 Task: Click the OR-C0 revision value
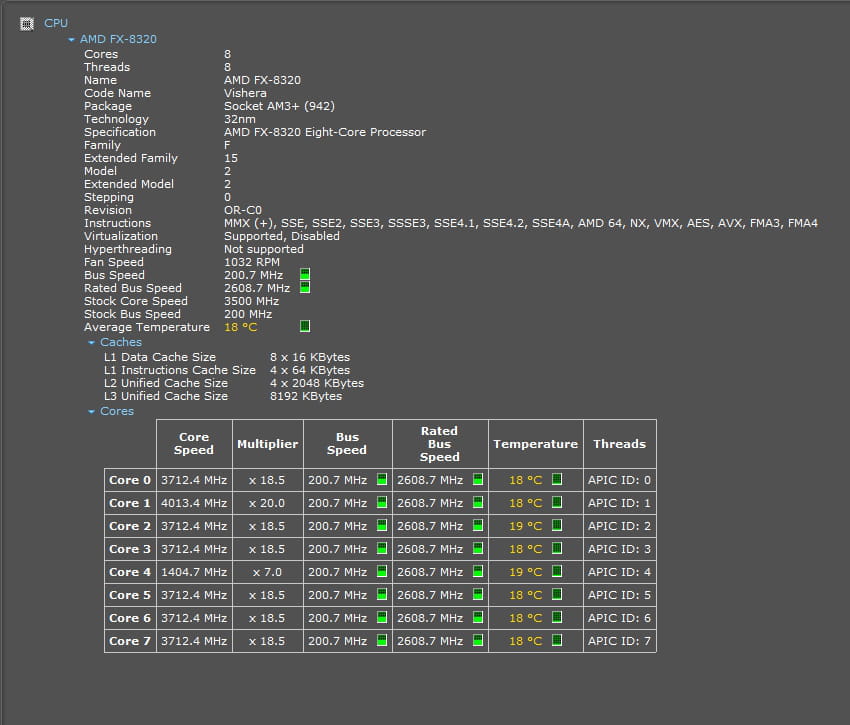point(243,210)
